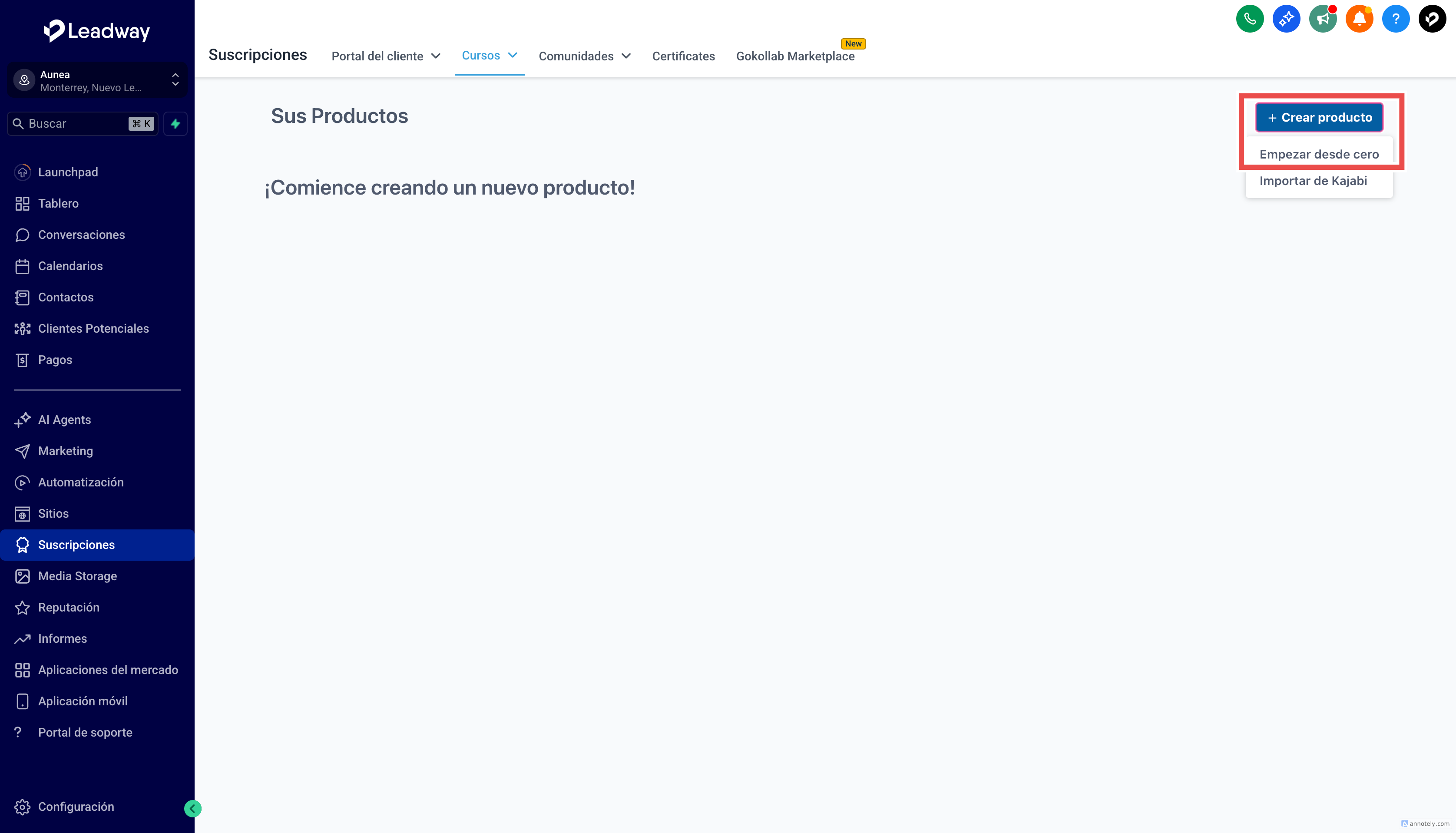Expand the Portal del cliente dropdown

click(x=386, y=56)
